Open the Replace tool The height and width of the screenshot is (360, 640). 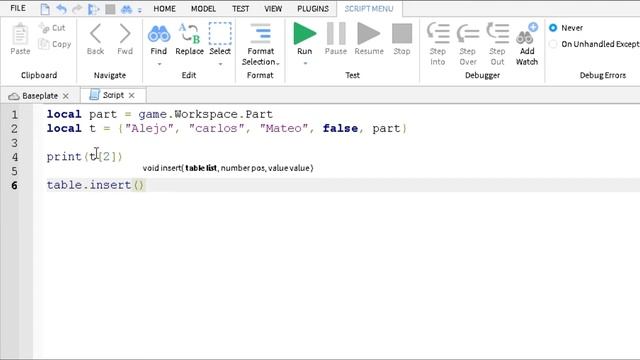point(189,33)
